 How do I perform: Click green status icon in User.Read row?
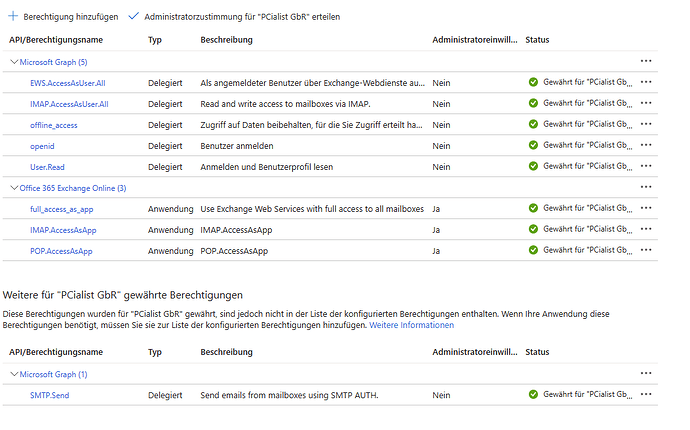point(533,166)
